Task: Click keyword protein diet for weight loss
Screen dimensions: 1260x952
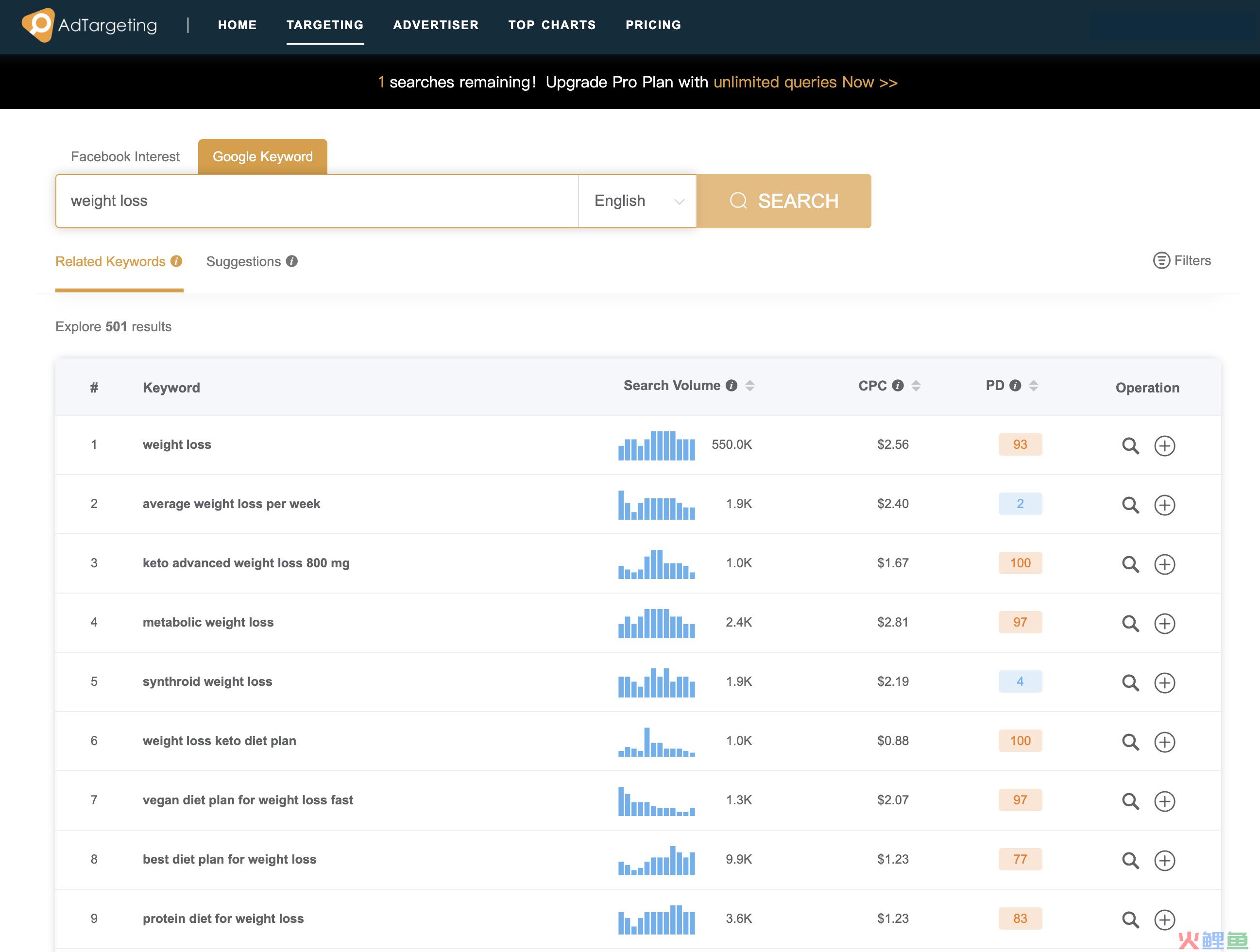Action: tap(223, 918)
